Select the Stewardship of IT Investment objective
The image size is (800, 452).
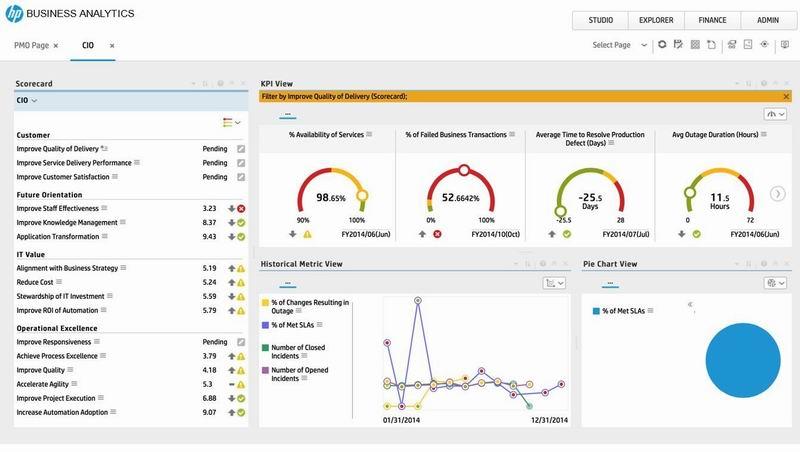60,296
